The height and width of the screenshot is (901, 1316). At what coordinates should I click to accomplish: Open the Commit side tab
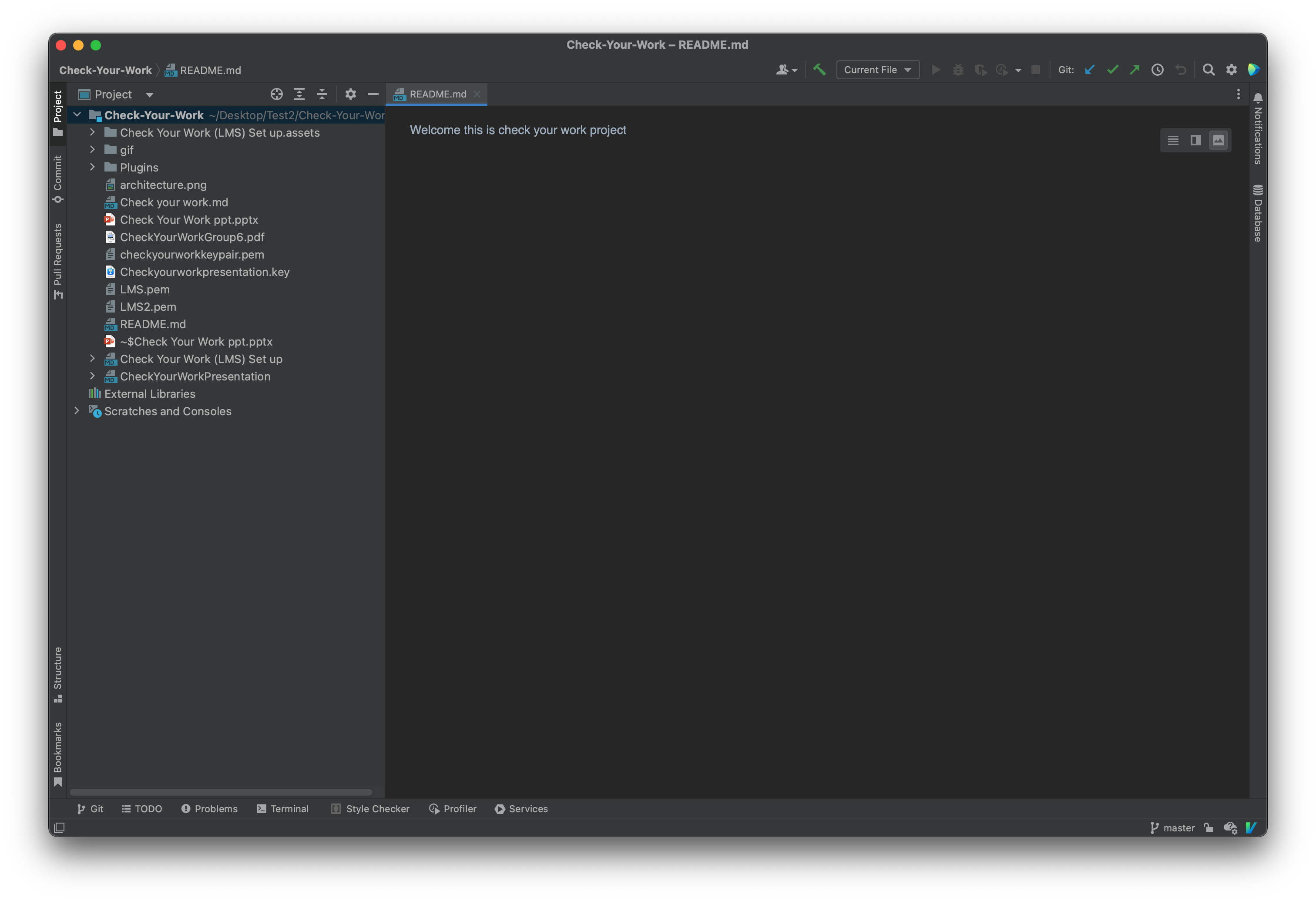coord(58,179)
